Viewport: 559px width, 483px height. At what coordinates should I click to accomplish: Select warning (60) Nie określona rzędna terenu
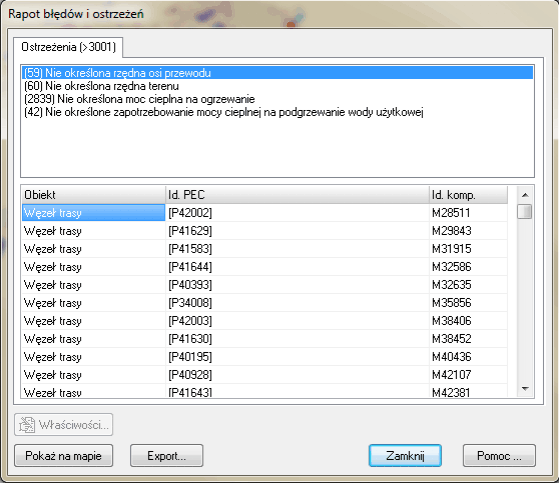point(277,86)
